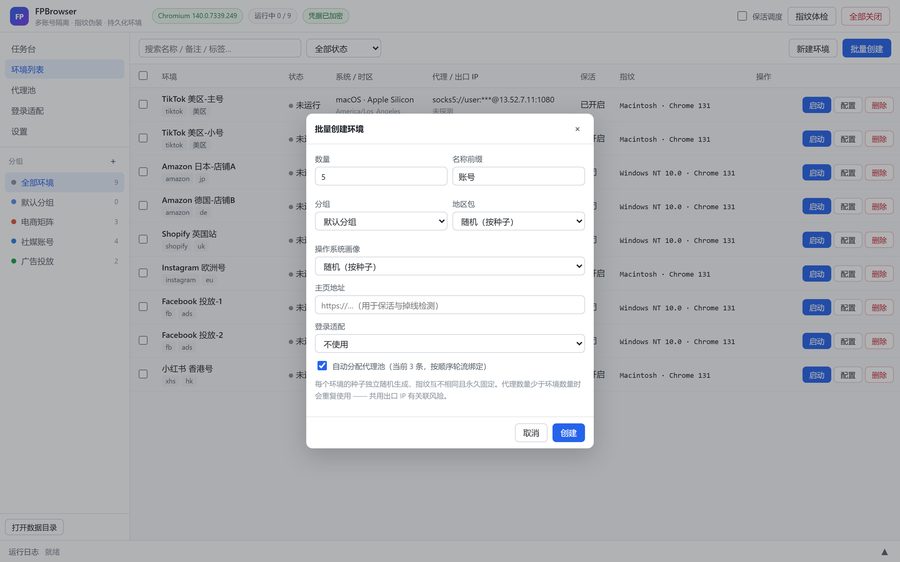This screenshot has width=900, height=562.
Task: Open the 分组 dropdown in dialog
Action: click(x=381, y=221)
